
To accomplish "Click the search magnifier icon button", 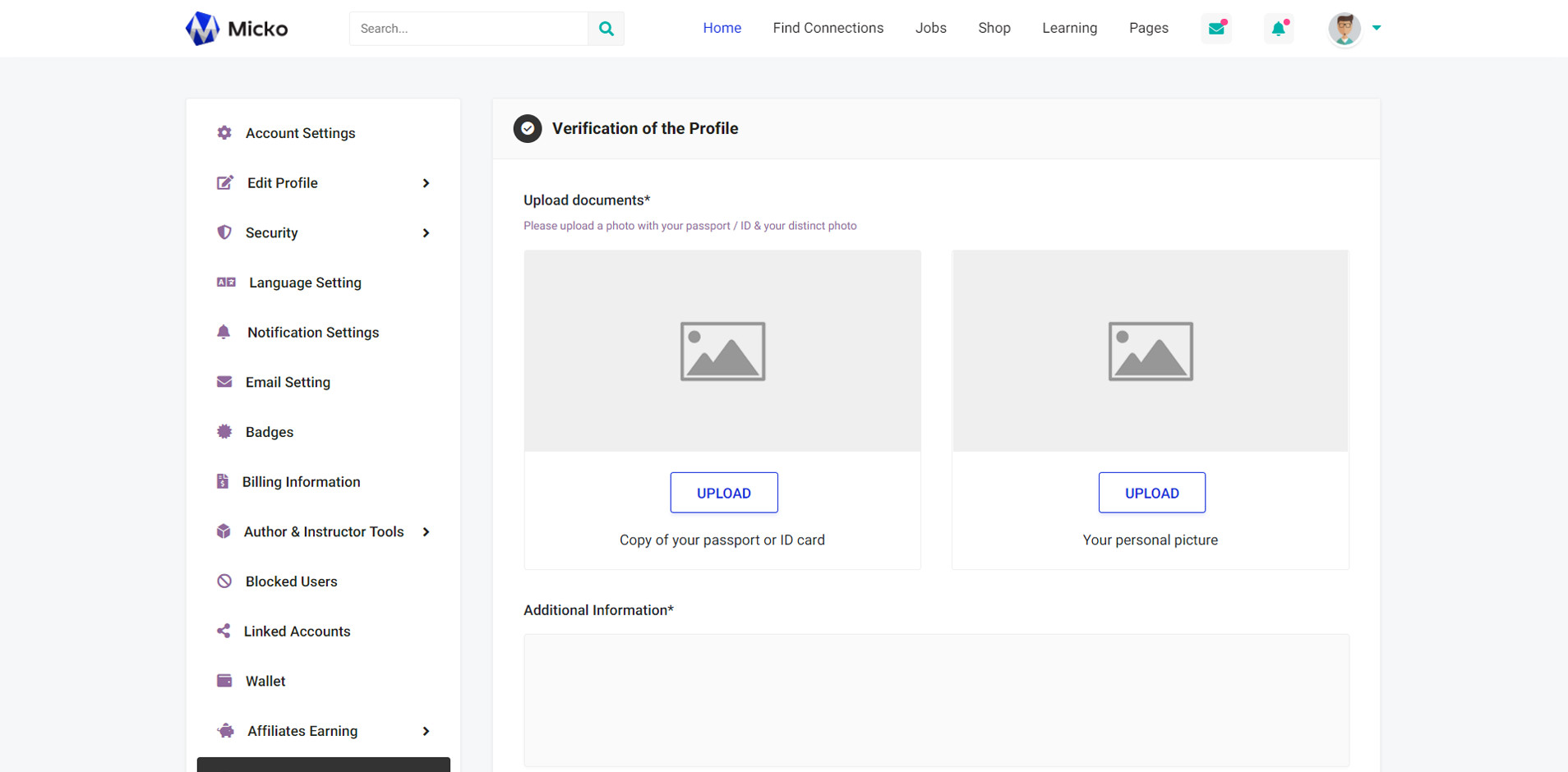I will pyautogui.click(x=606, y=29).
